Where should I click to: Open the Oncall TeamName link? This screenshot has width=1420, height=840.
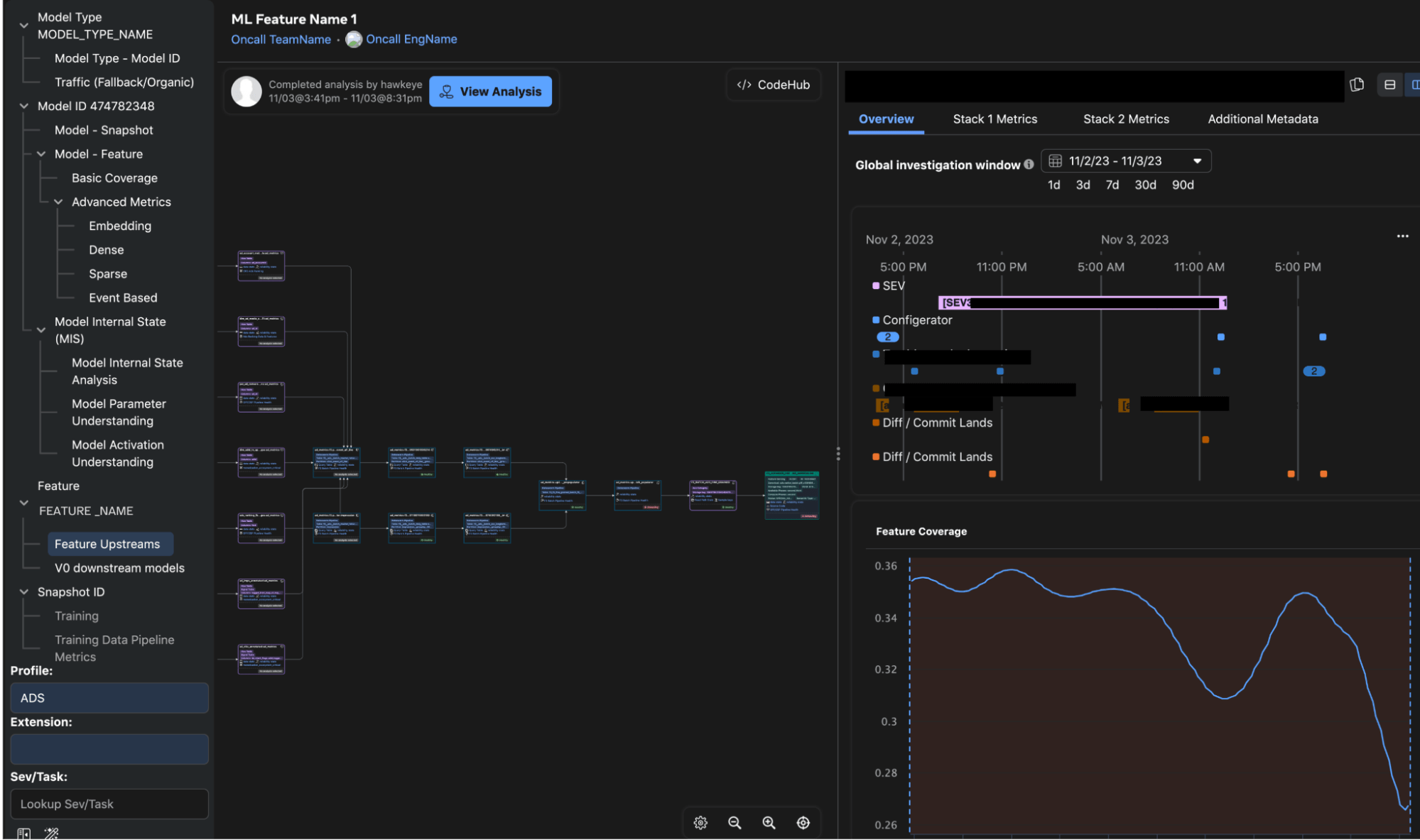281,39
